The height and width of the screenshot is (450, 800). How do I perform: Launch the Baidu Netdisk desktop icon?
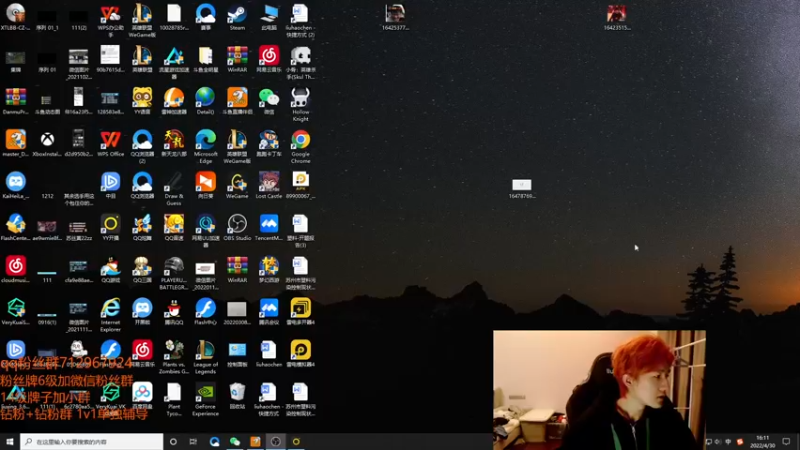point(142,392)
